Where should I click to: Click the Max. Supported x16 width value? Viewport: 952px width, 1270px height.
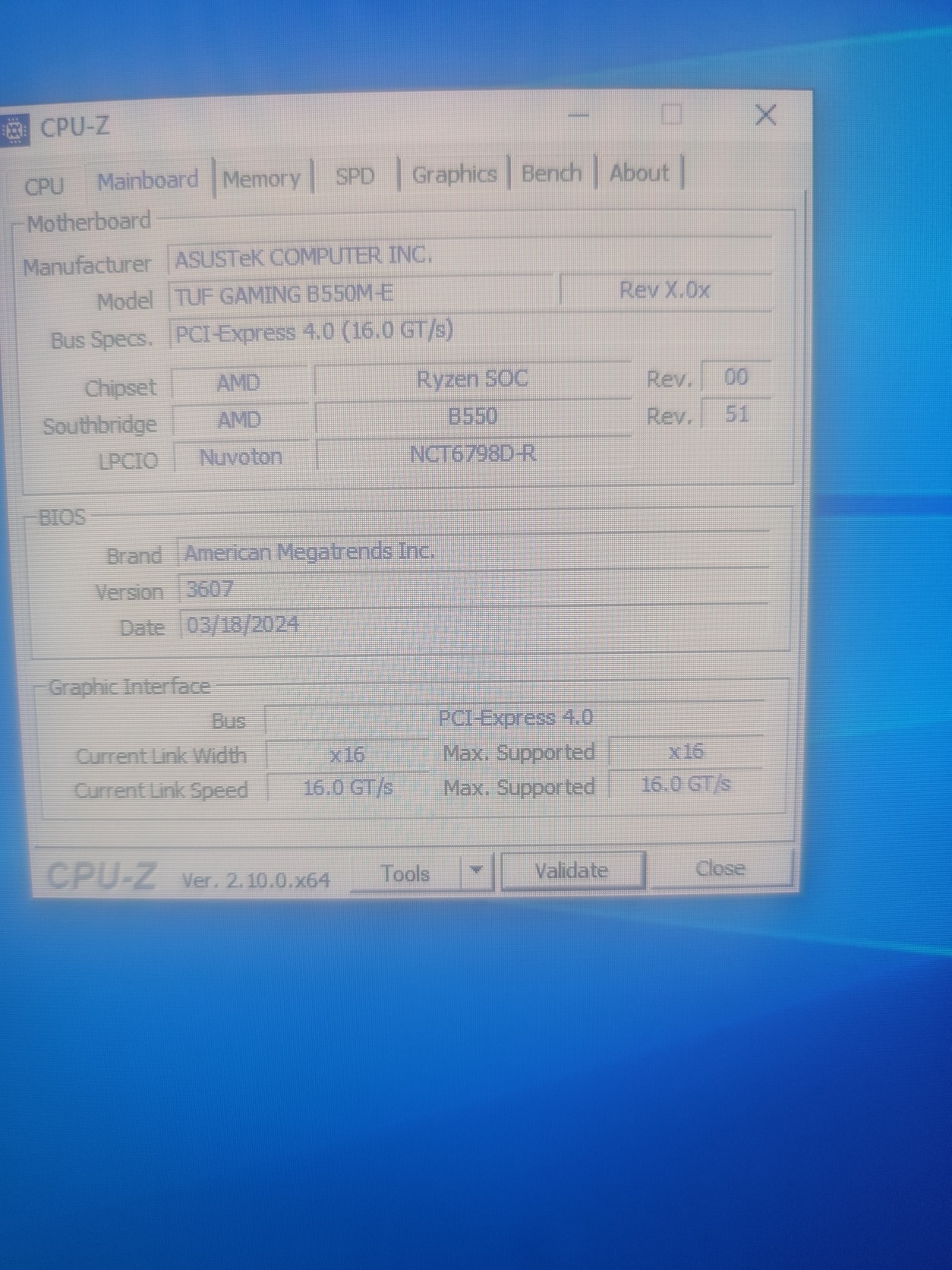point(686,751)
